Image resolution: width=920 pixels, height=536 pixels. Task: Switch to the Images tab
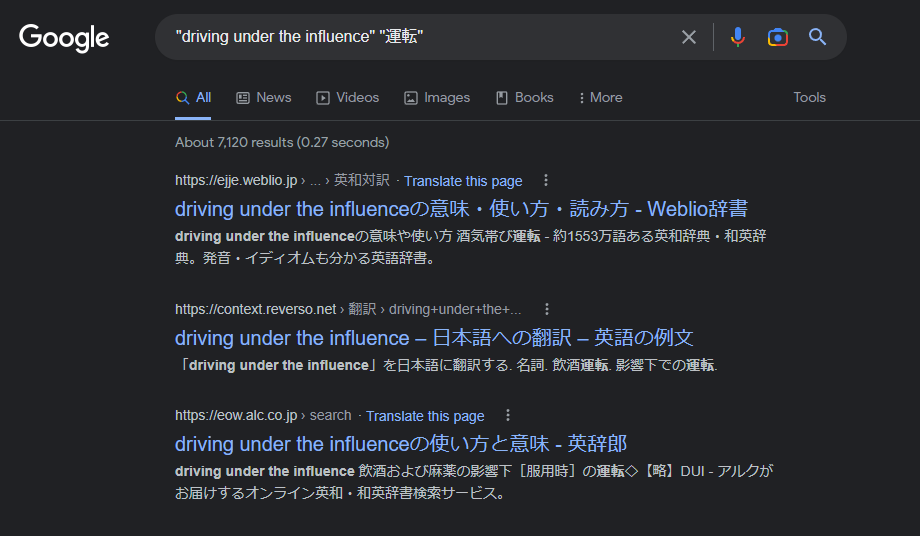pos(437,98)
